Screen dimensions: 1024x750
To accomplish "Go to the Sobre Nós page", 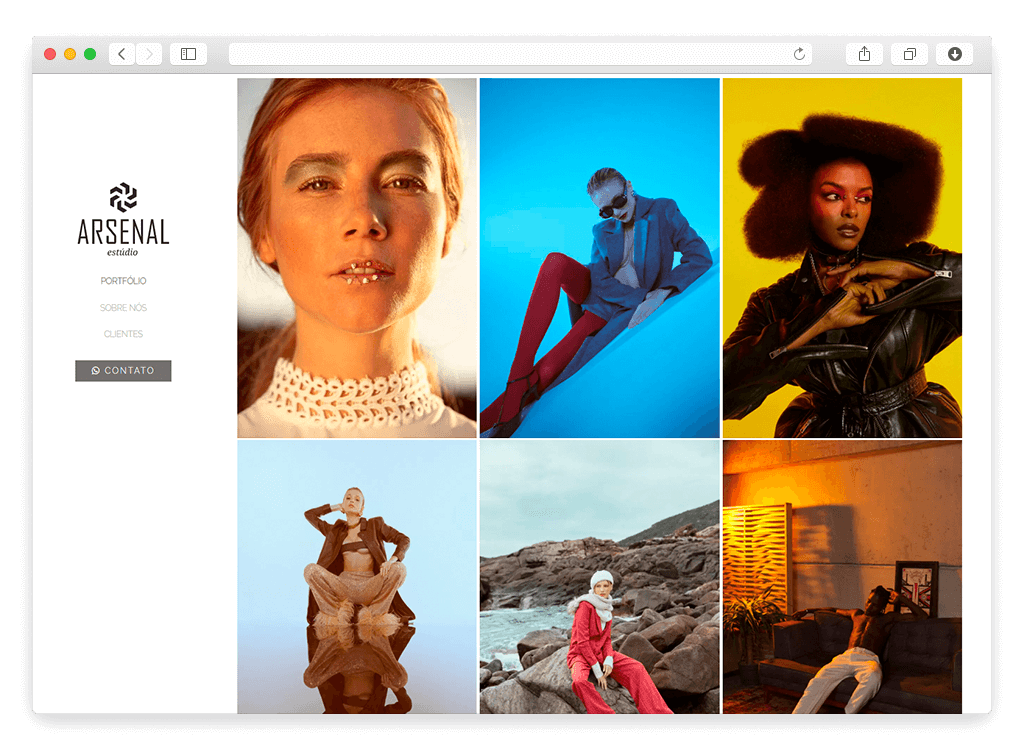I will point(123,308).
